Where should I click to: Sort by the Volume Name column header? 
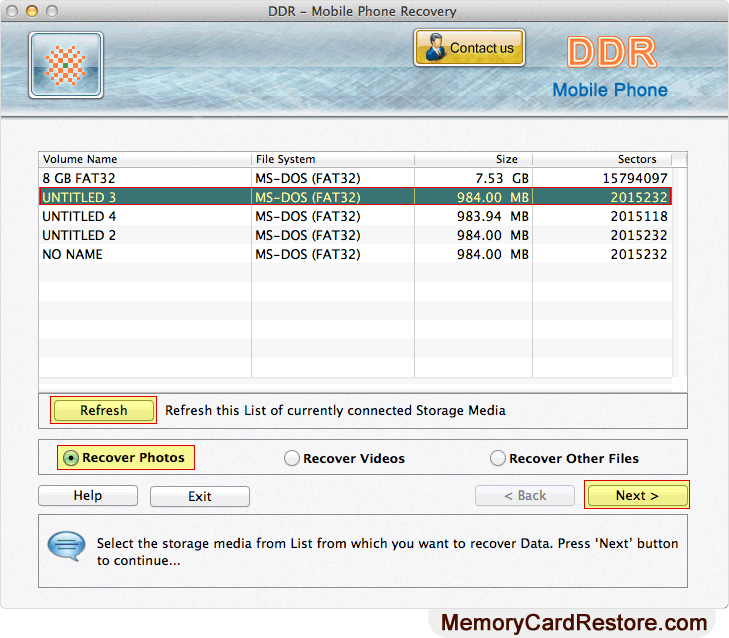coord(144,159)
